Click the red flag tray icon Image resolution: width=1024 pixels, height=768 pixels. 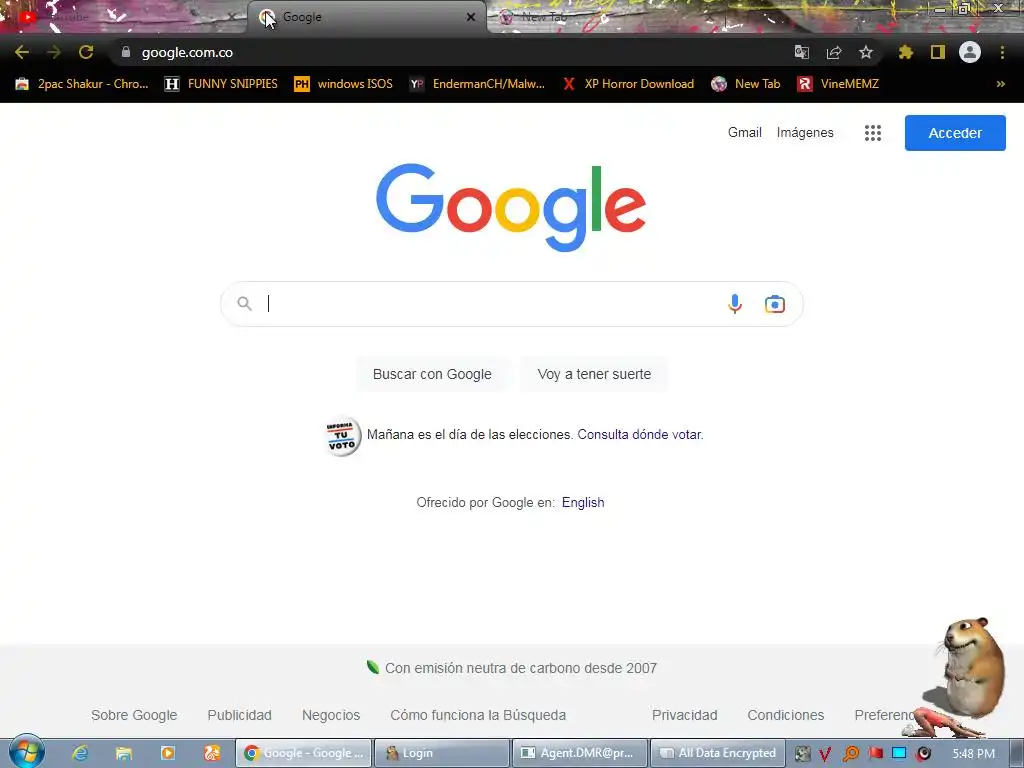pos(875,753)
